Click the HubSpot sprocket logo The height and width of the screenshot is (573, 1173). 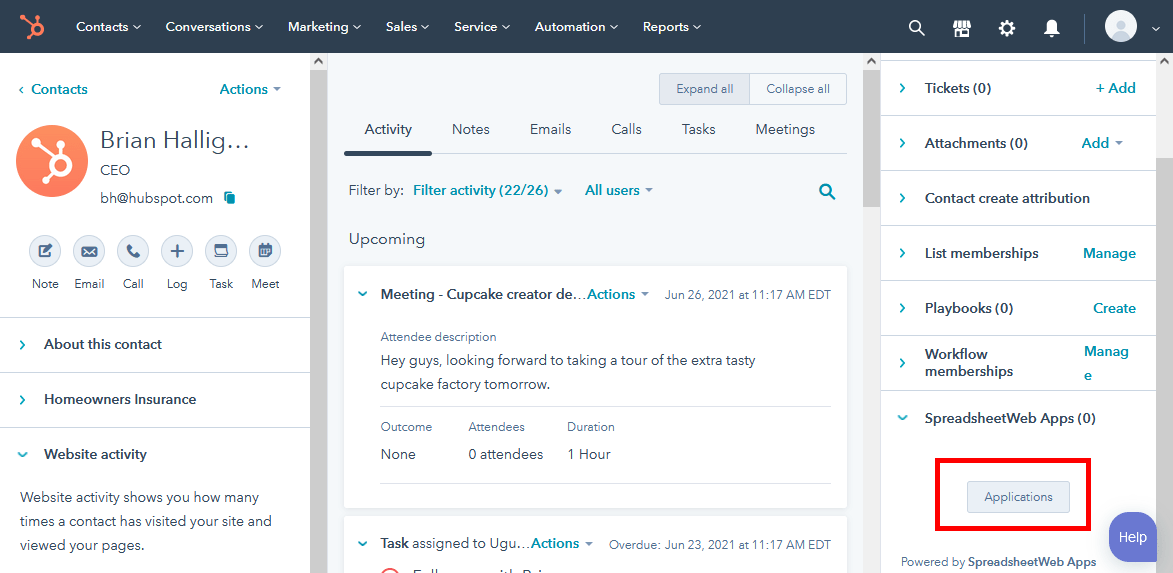click(33, 27)
